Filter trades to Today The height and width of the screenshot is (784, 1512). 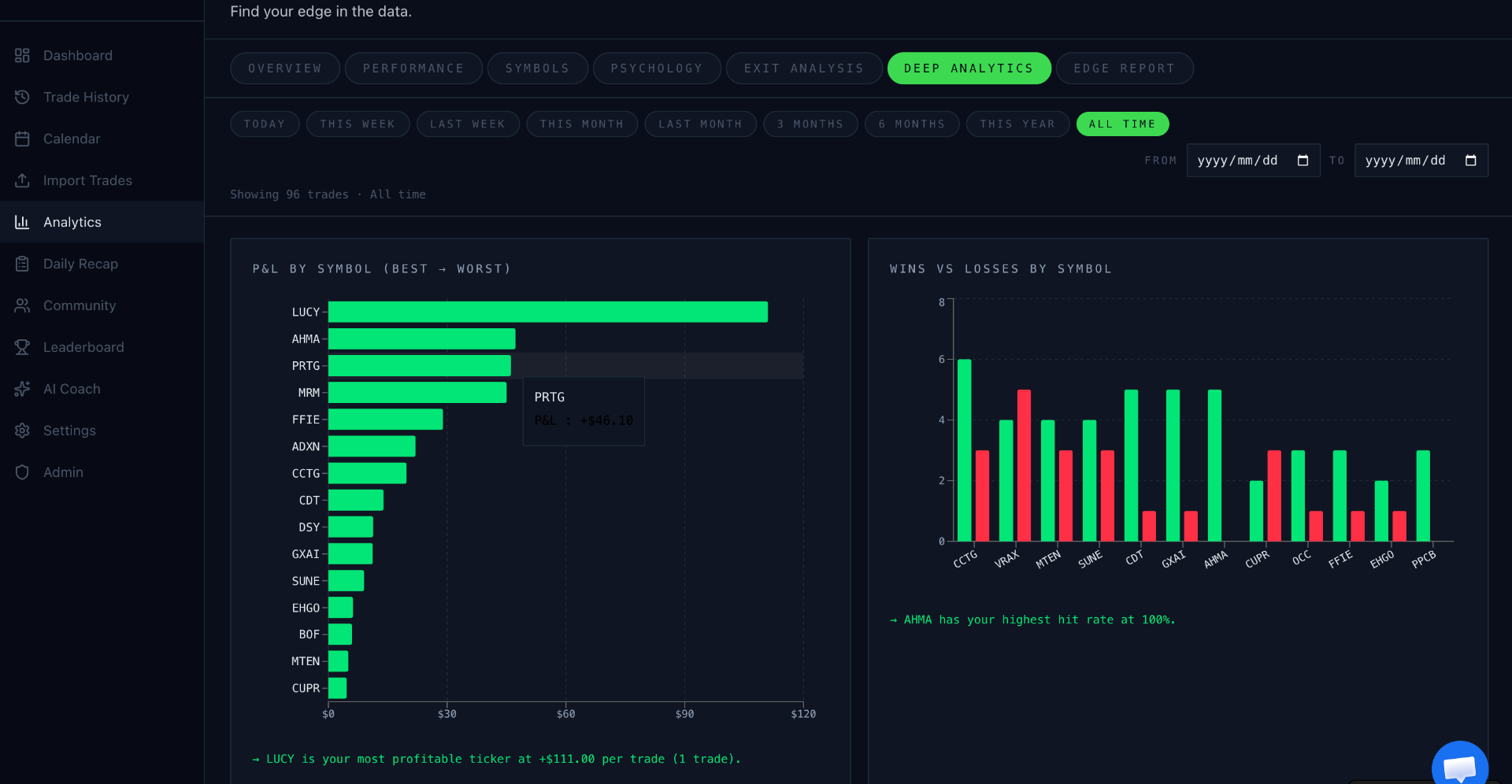coord(265,124)
